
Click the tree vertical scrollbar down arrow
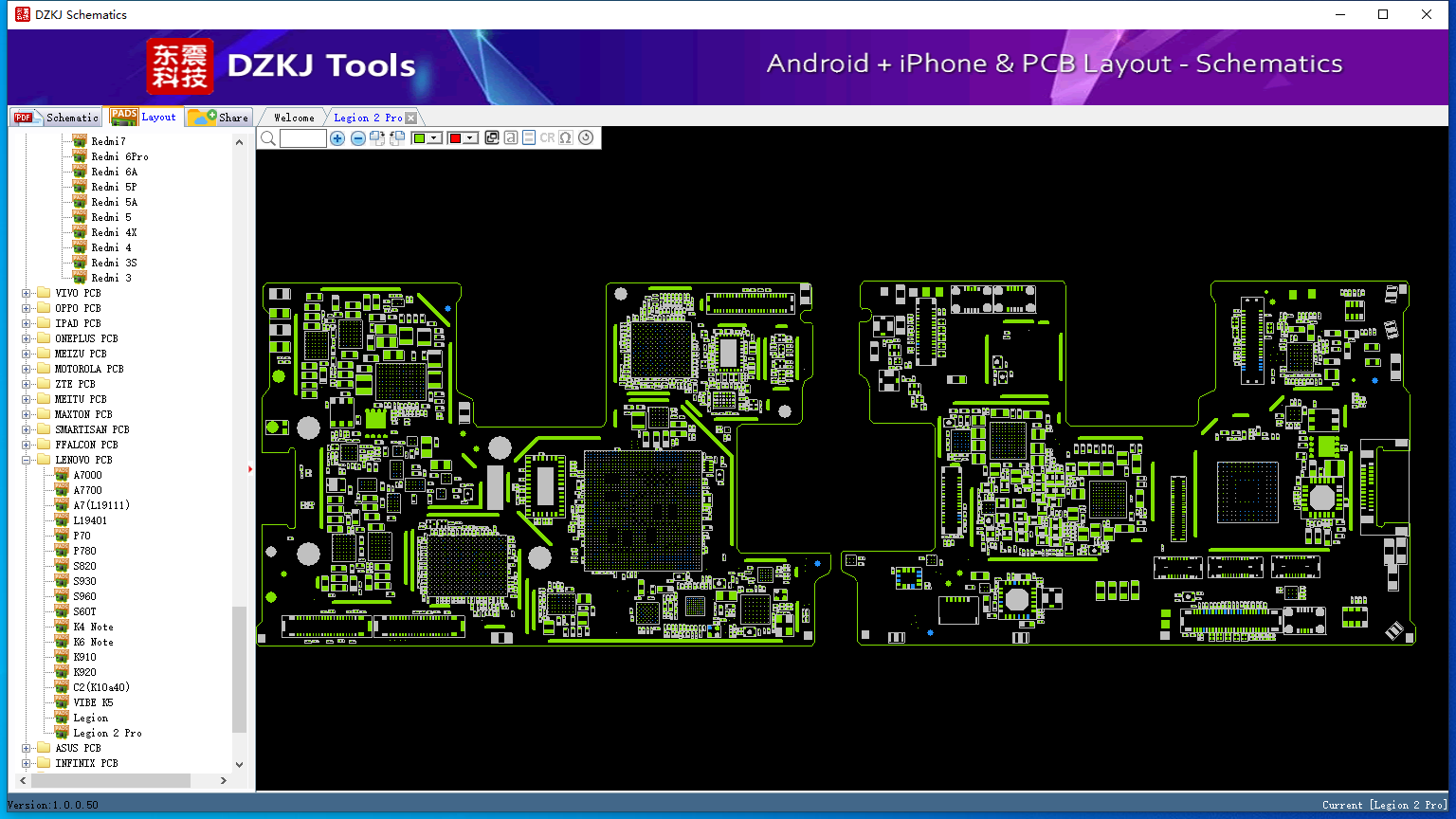[239, 764]
